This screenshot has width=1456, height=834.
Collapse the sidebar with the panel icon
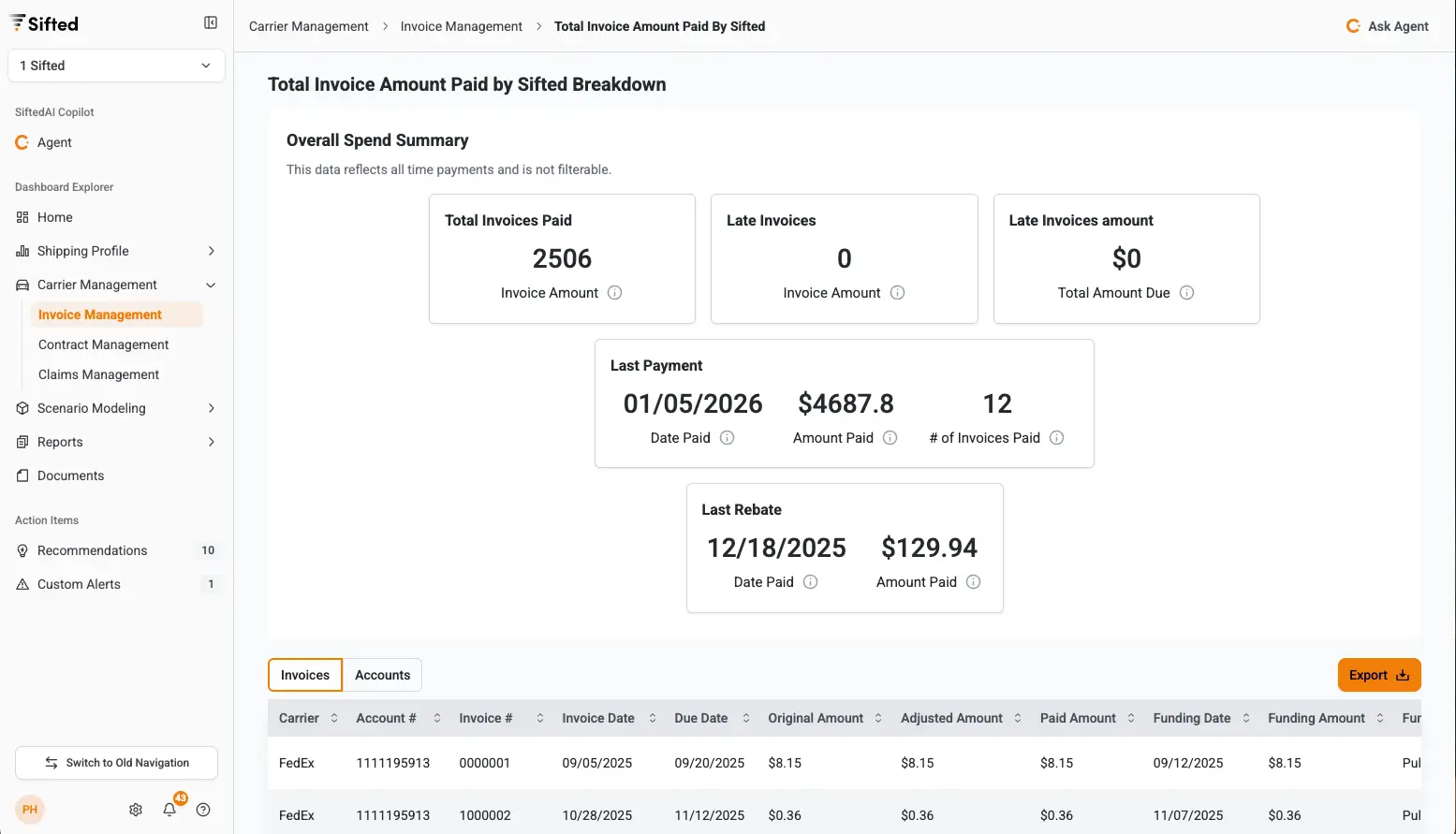pyautogui.click(x=211, y=22)
